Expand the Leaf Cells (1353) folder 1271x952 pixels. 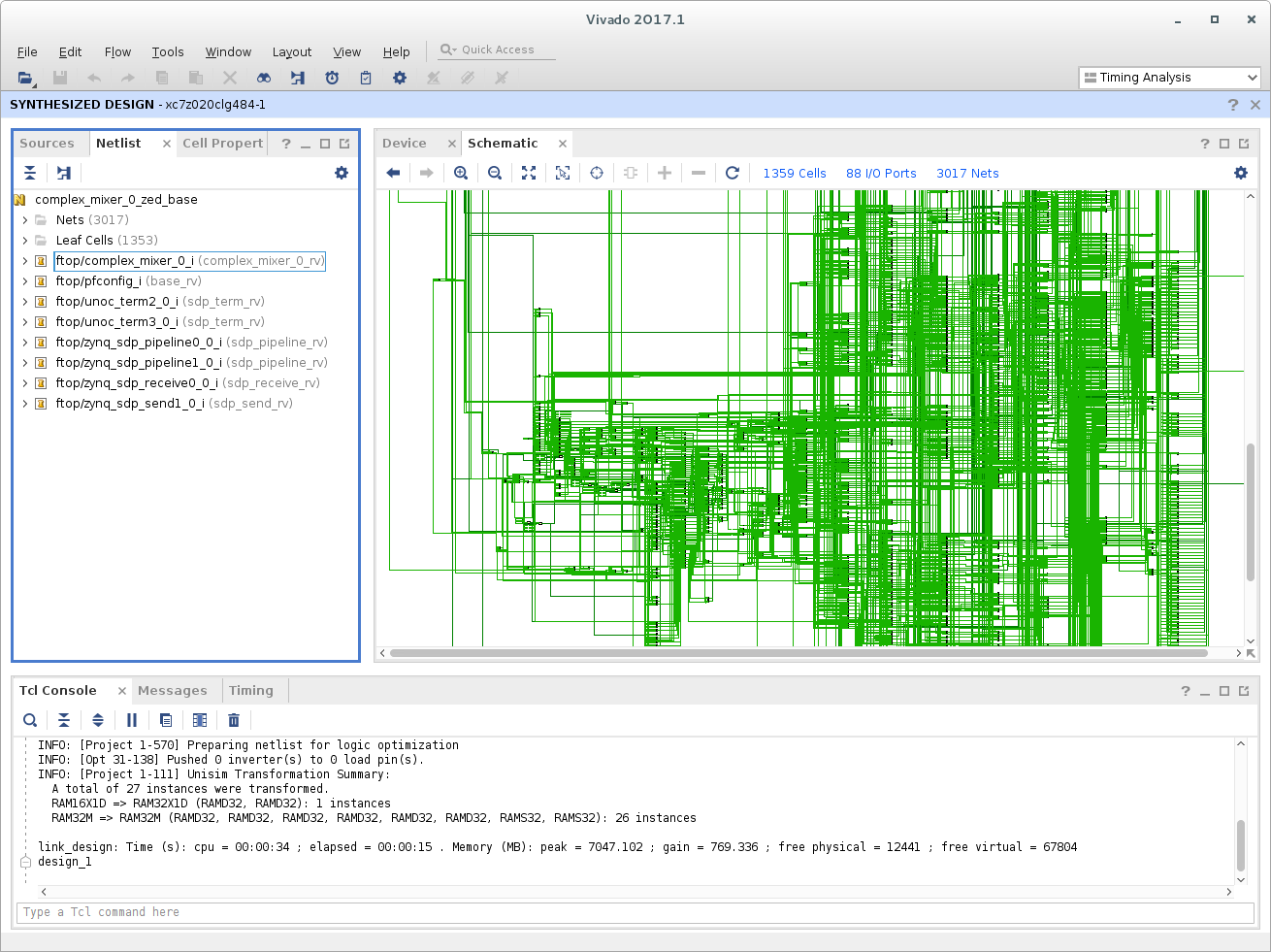coord(25,241)
